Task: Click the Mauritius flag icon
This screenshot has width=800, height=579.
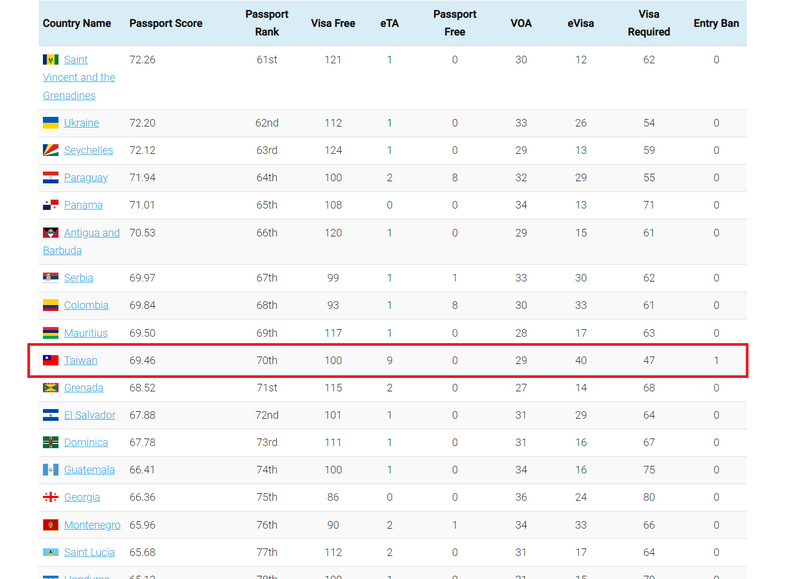Action: (50, 333)
